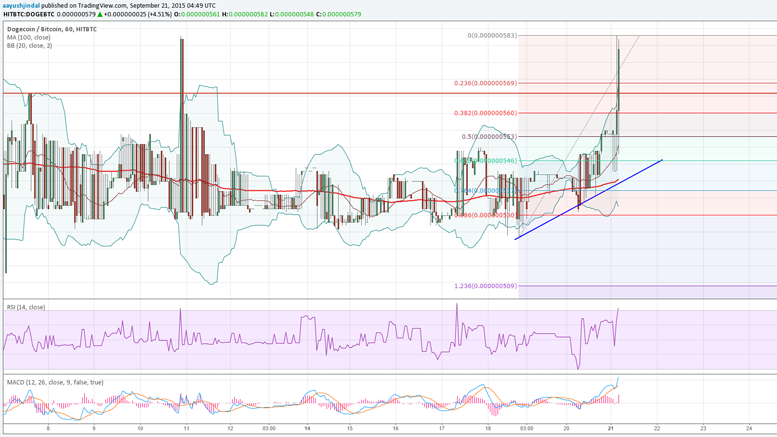Screen dimensions: 777x437
Task: Open the aayushjindal author link
Action: coord(21,5)
